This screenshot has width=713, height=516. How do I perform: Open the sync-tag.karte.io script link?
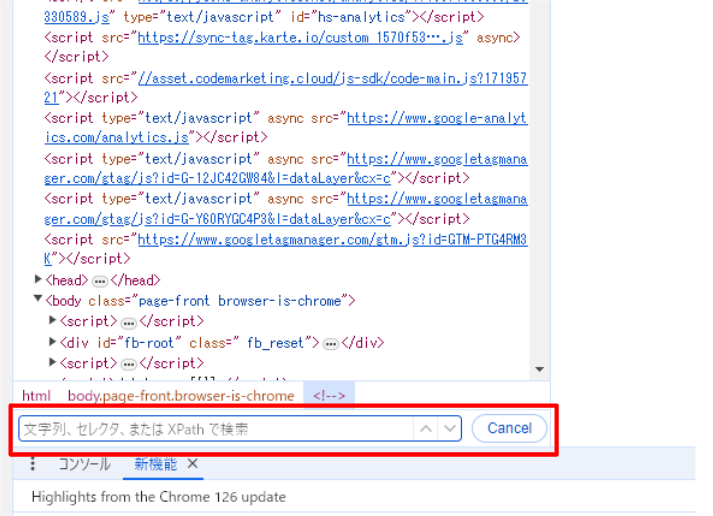point(300,37)
